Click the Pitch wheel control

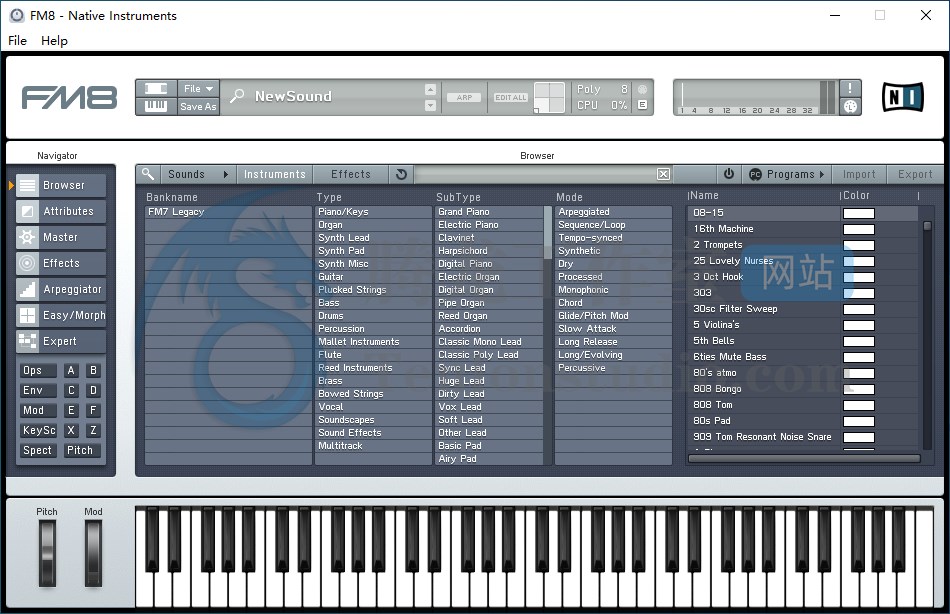pyautogui.click(x=47, y=554)
